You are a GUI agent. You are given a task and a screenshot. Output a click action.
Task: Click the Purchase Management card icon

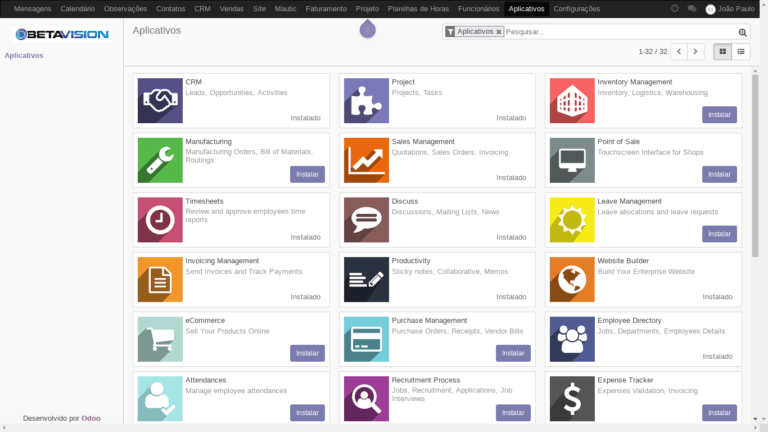click(x=366, y=339)
